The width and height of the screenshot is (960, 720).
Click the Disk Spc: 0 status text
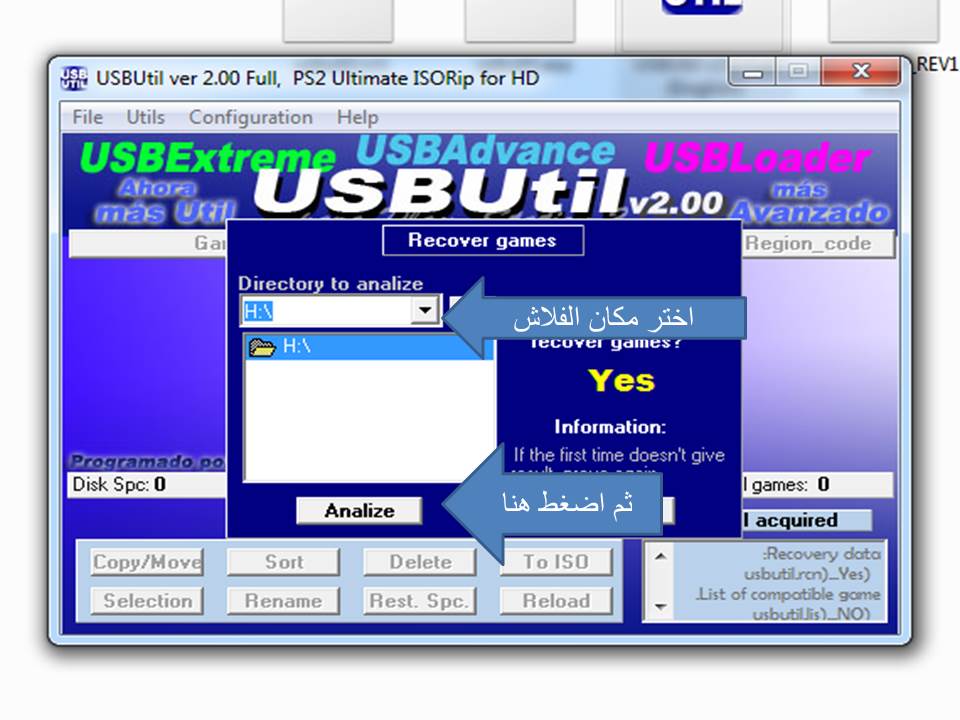click(119, 484)
